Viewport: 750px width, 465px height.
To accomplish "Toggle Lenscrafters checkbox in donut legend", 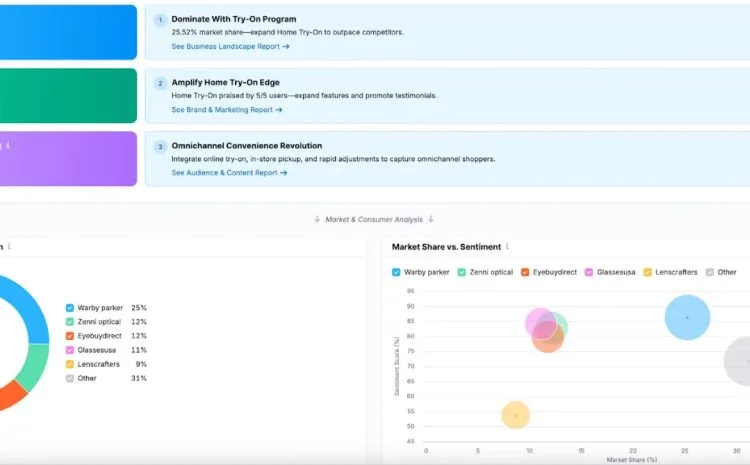I will pyautogui.click(x=70, y=364).
